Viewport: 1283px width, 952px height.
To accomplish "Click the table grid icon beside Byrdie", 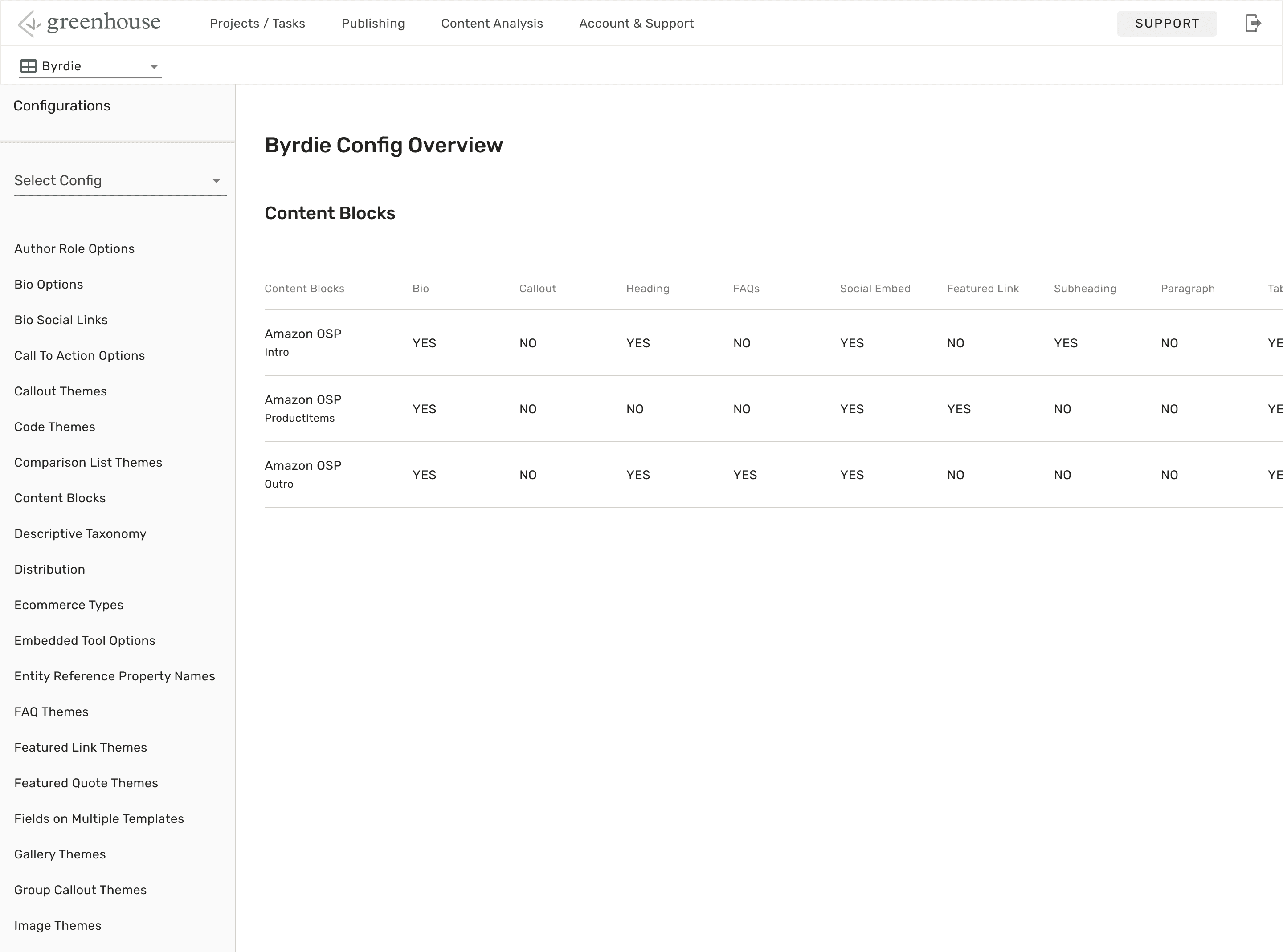I will tap(28, 66).
